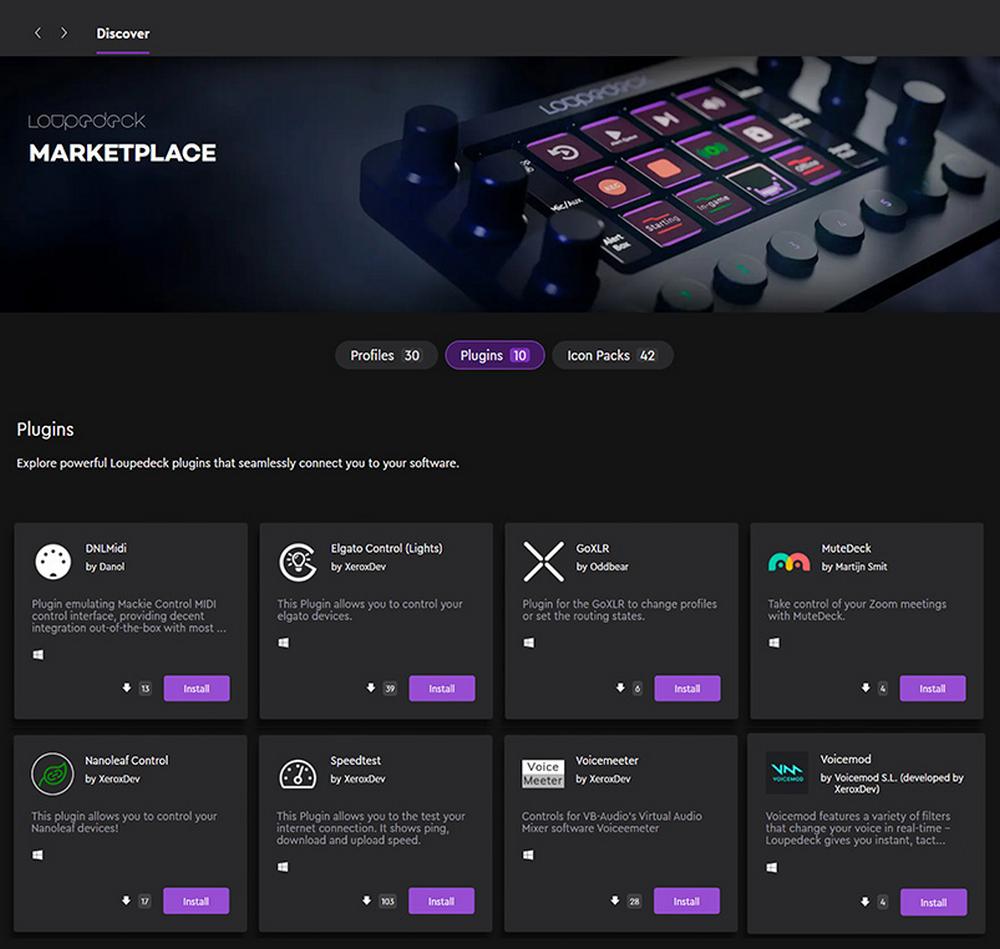Click the Windows icon on Voicemeeter card
This screenshot has width=1000, height=949.
pos(528,855)
